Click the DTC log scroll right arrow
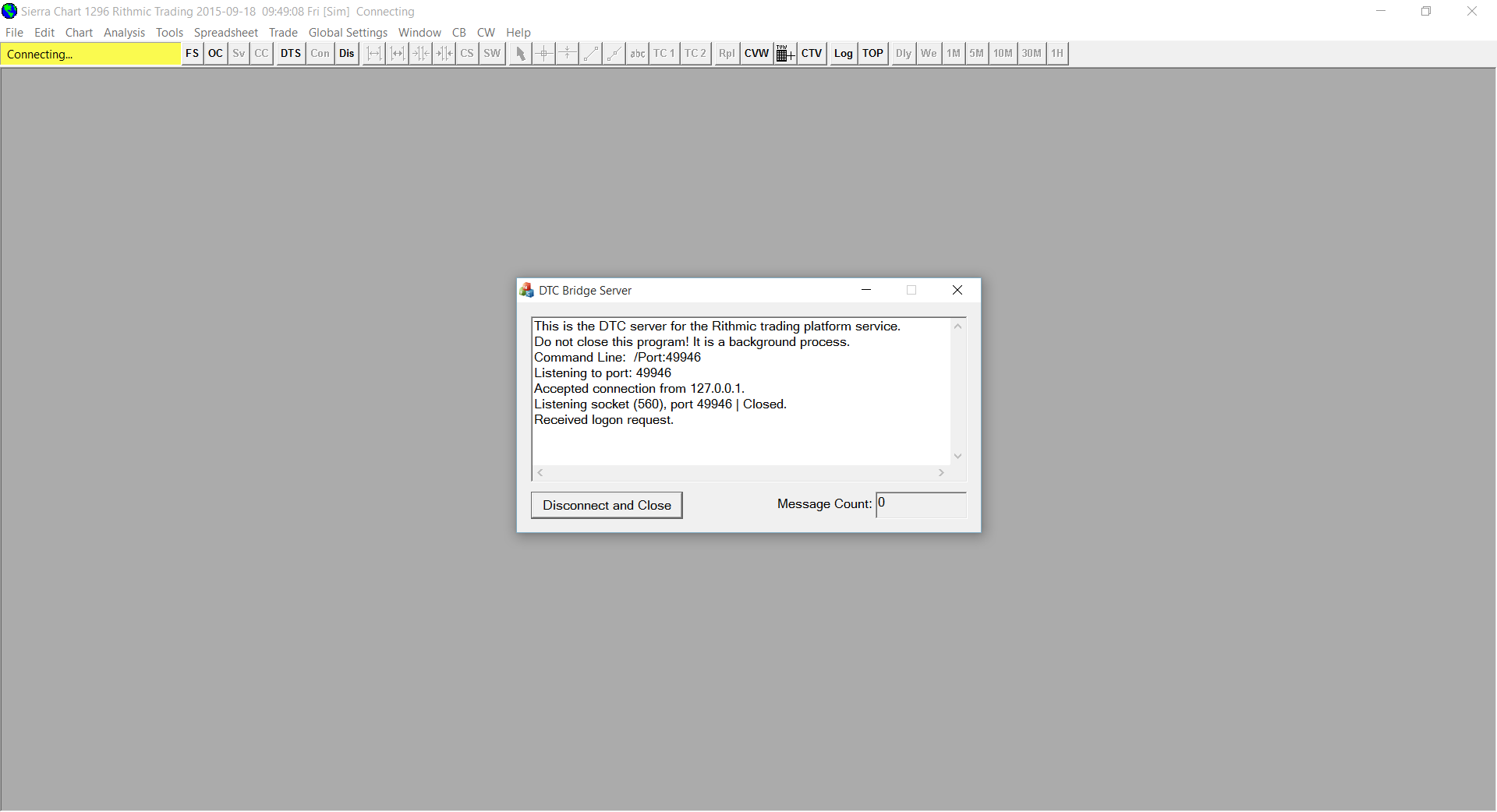The image size is (1497, 812). tap(942, 473)
